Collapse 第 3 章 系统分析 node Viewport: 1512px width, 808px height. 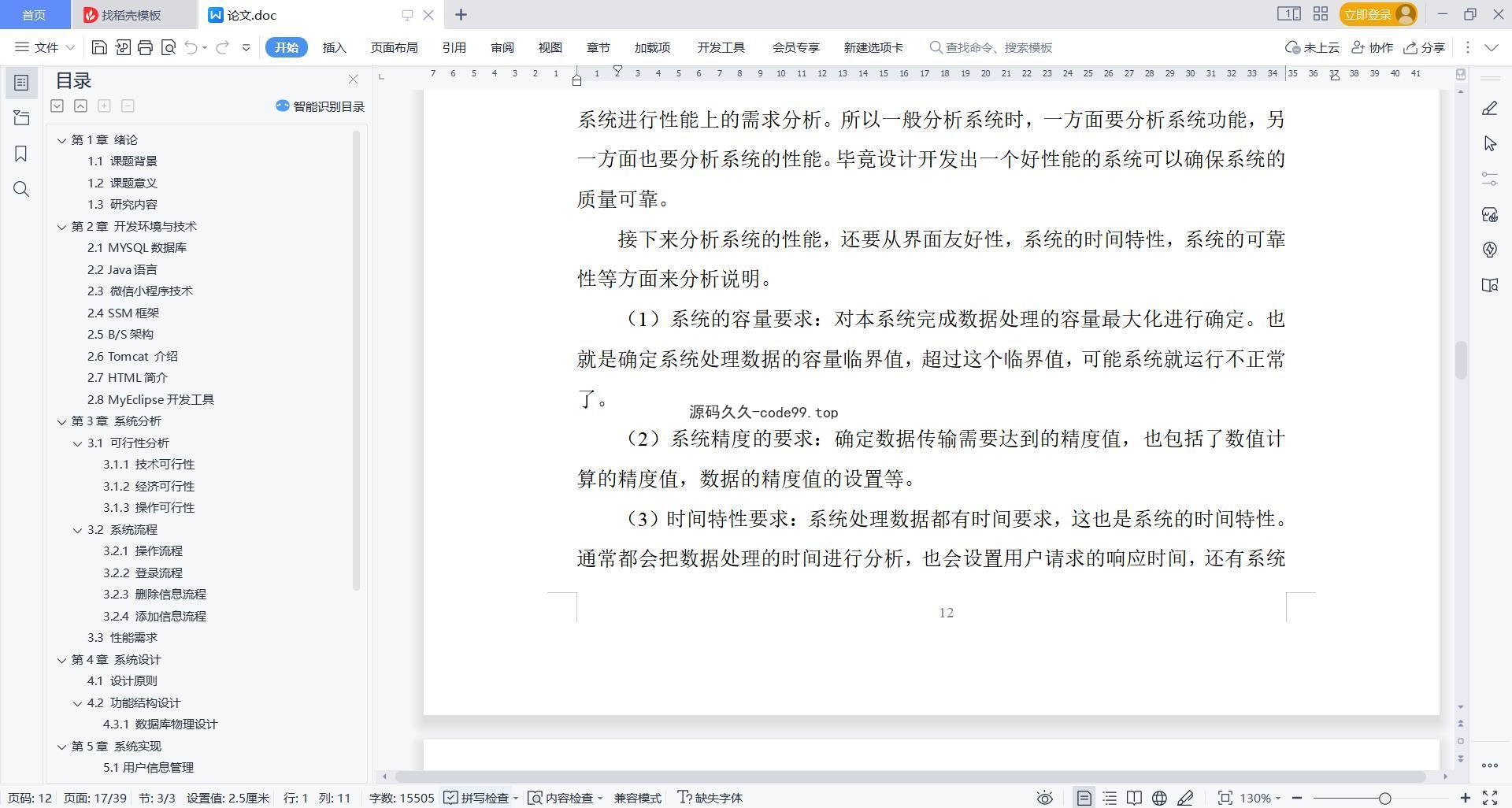61,421
